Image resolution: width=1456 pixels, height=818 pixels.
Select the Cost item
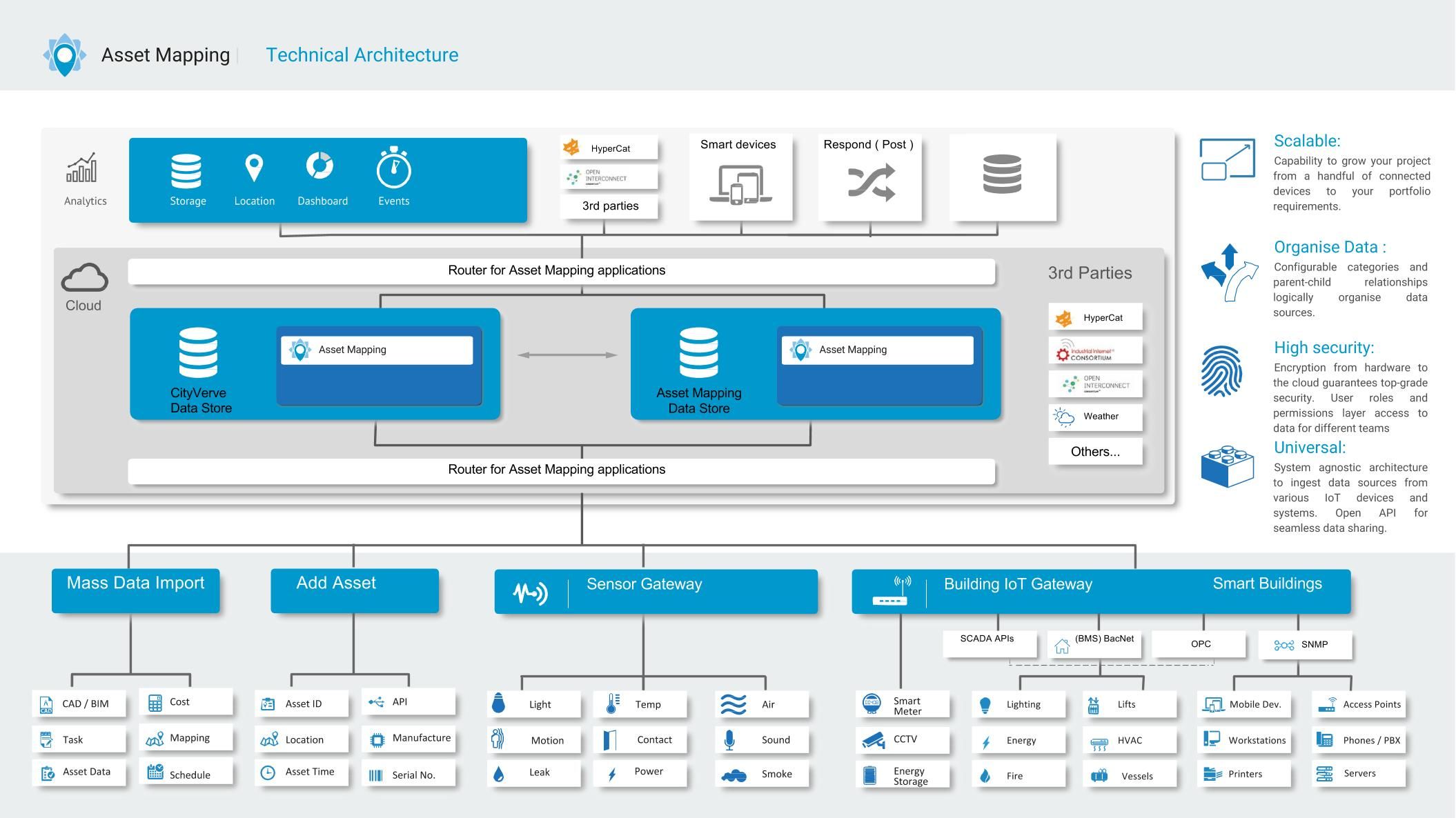[186, 702]
